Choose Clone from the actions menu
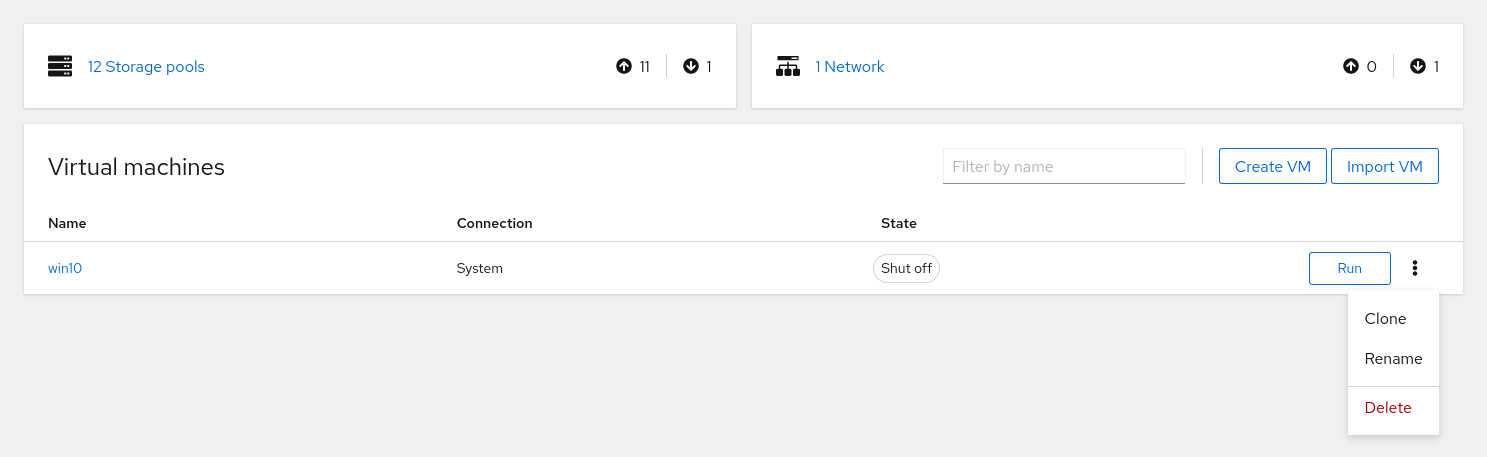Image resolution: width=1487 pixels, height=457 pixels. pyautogui.click(x=1385, y=319)
